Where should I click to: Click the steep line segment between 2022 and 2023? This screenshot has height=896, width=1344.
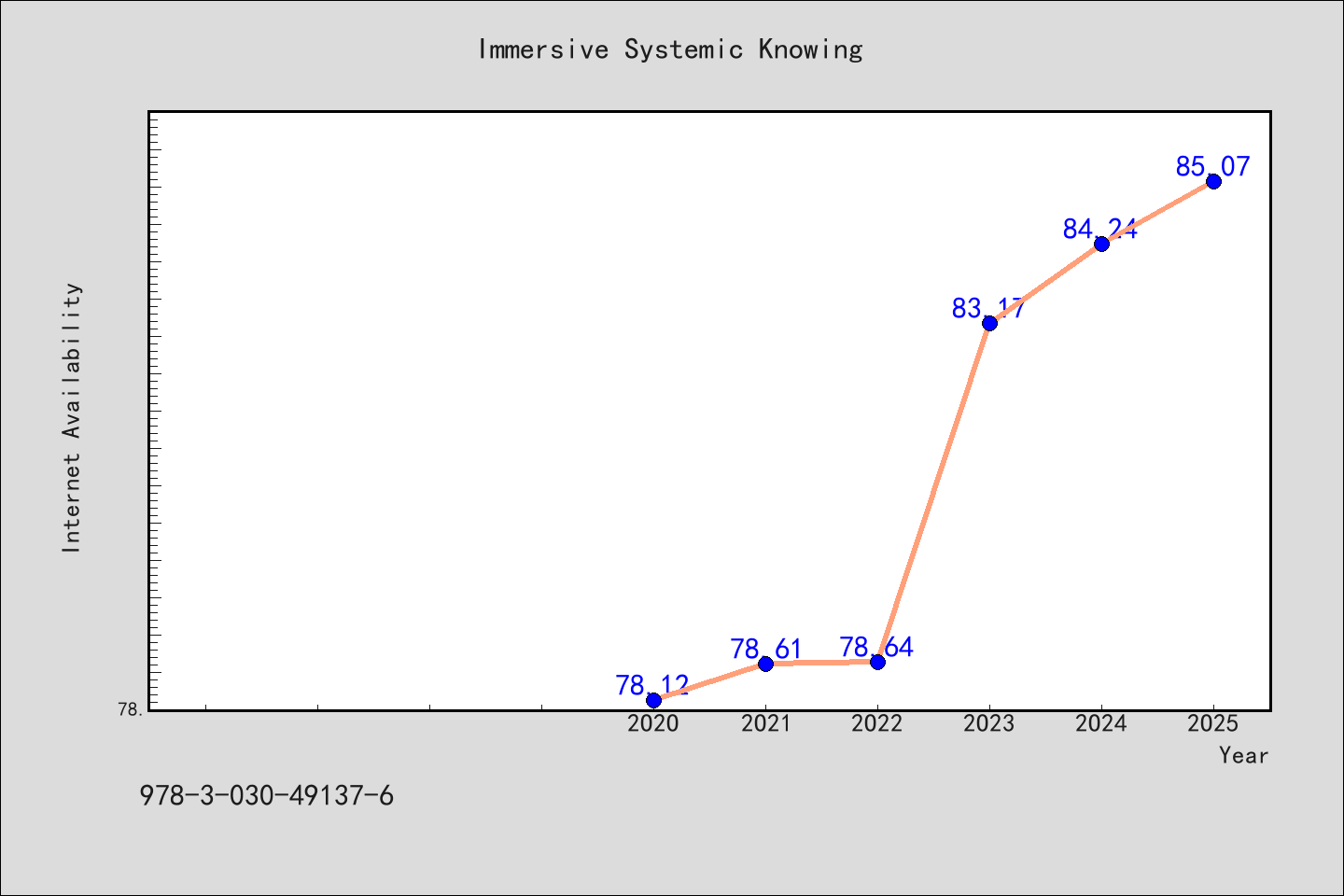pos(933,492)
